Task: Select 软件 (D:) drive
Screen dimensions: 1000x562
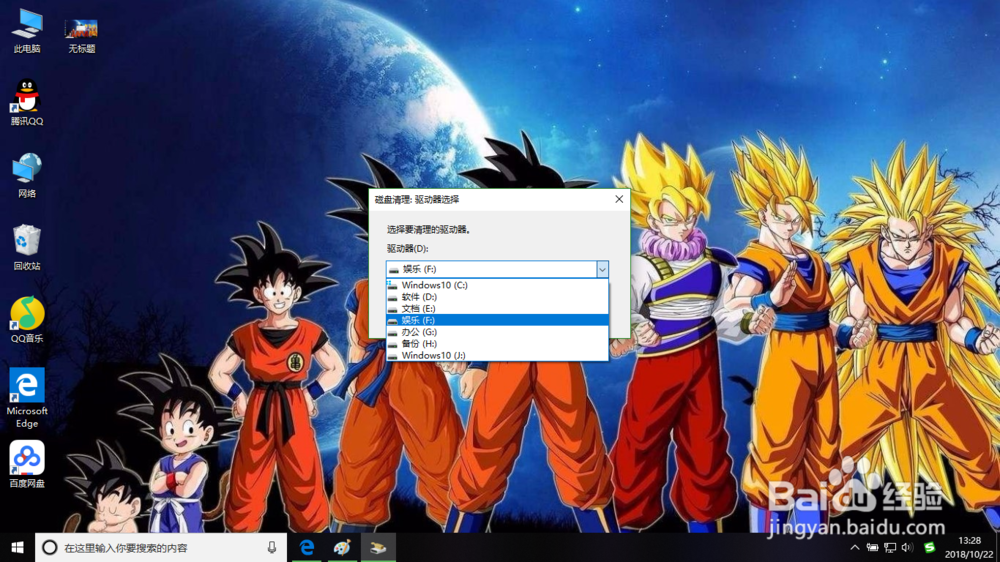Action: (x=497, y=297)
